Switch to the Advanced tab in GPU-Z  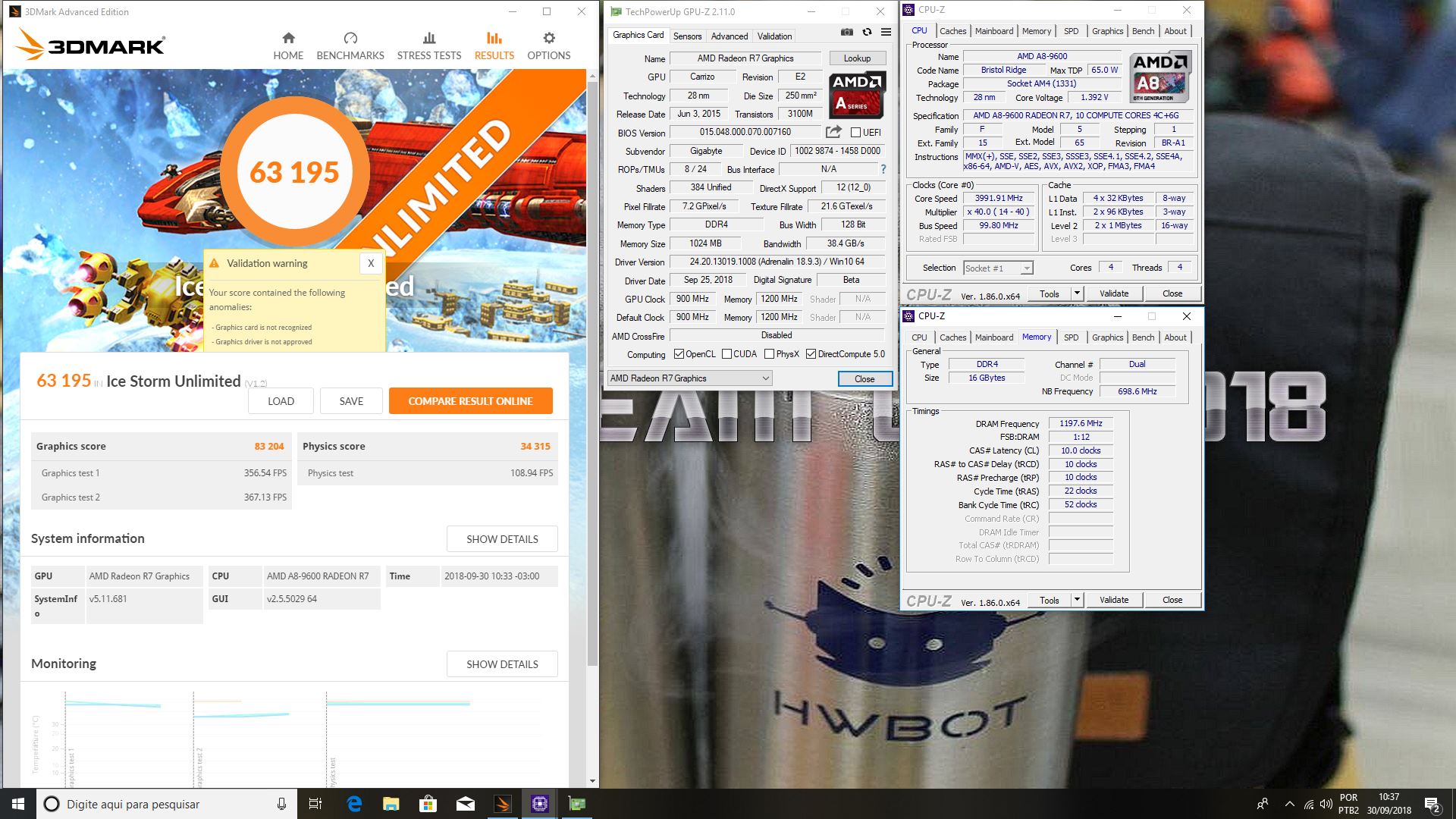[x=730, y=36]
